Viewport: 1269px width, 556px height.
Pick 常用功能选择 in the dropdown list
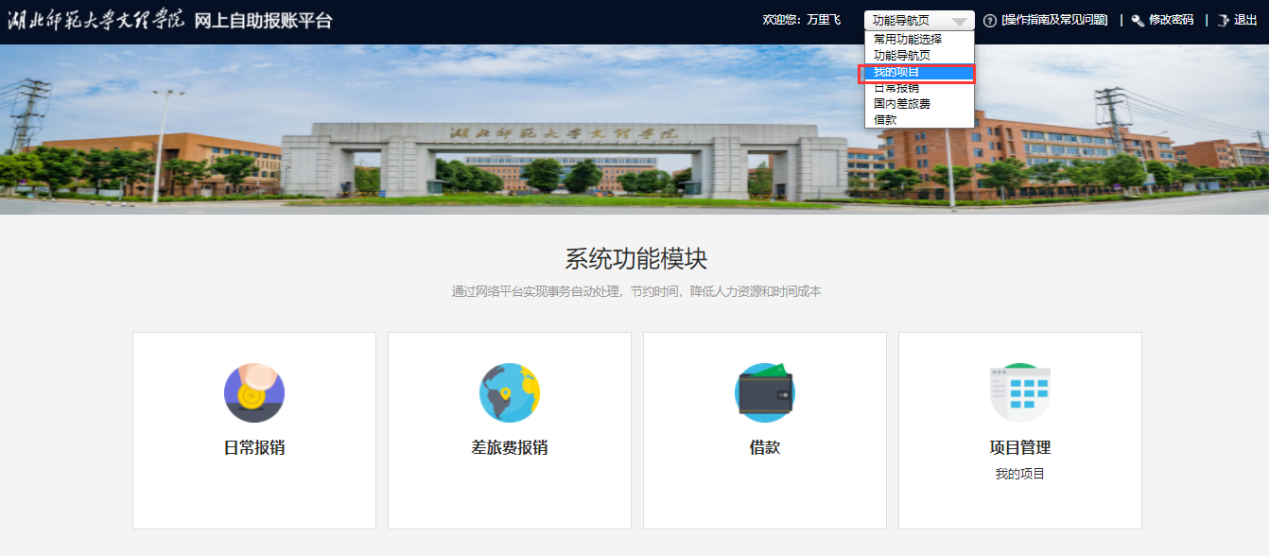pos(907,39)
